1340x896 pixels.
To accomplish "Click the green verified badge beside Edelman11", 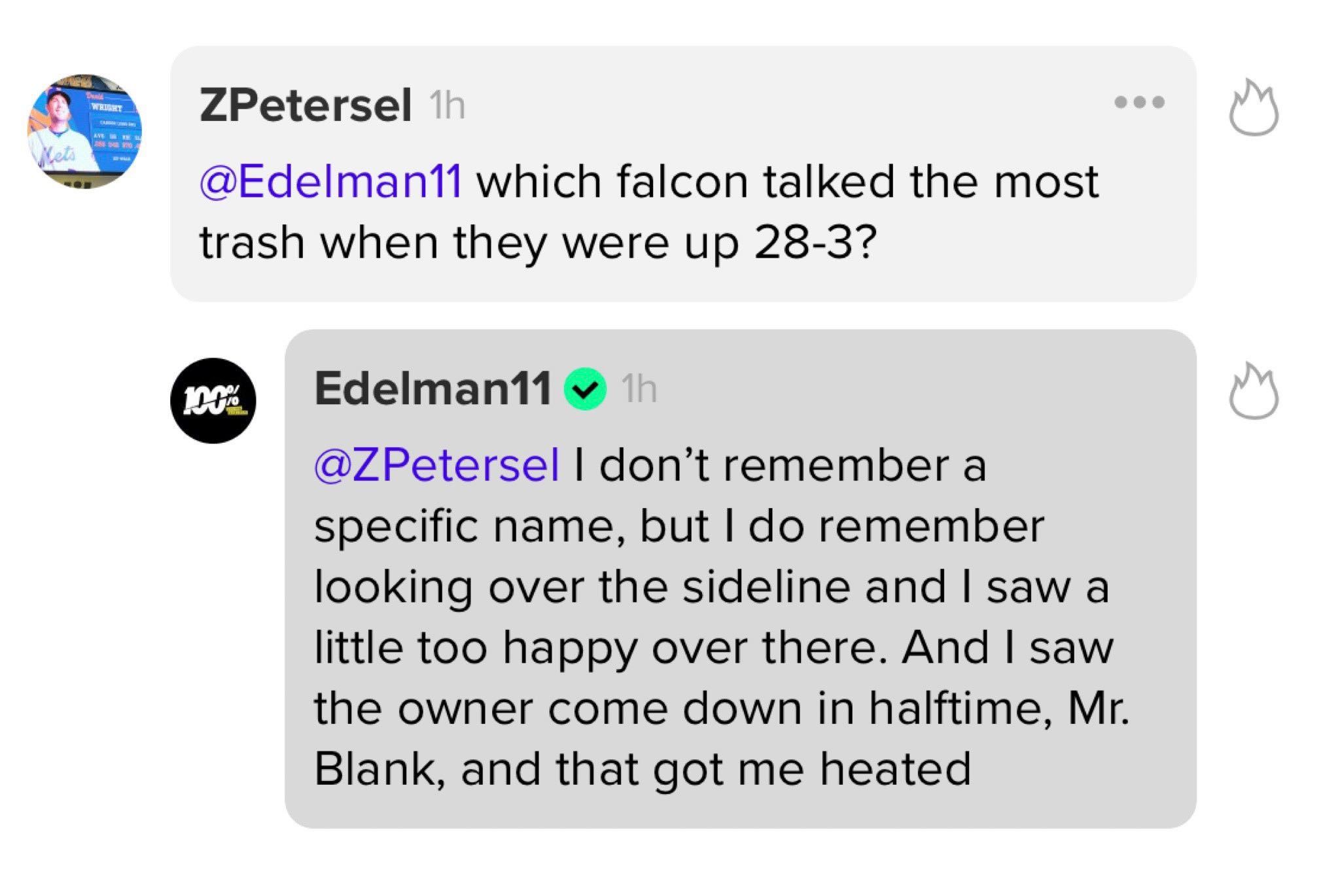I will 586,389.
